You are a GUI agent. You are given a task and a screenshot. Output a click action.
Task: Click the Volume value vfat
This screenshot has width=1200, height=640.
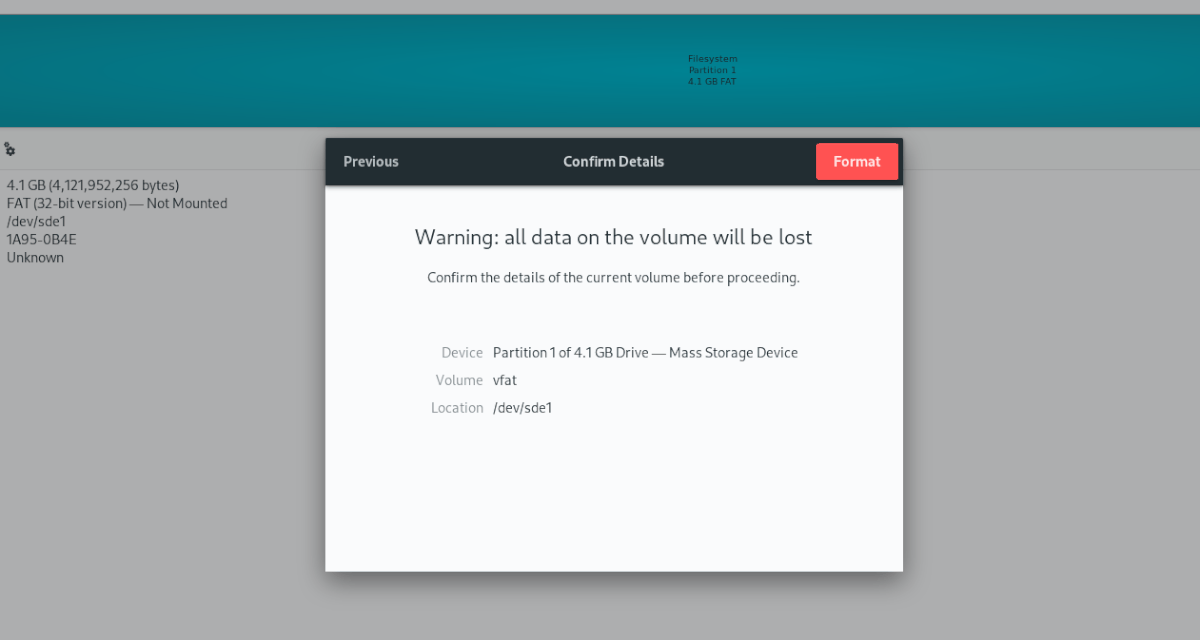pyautogui.click(x=505, y=380)
